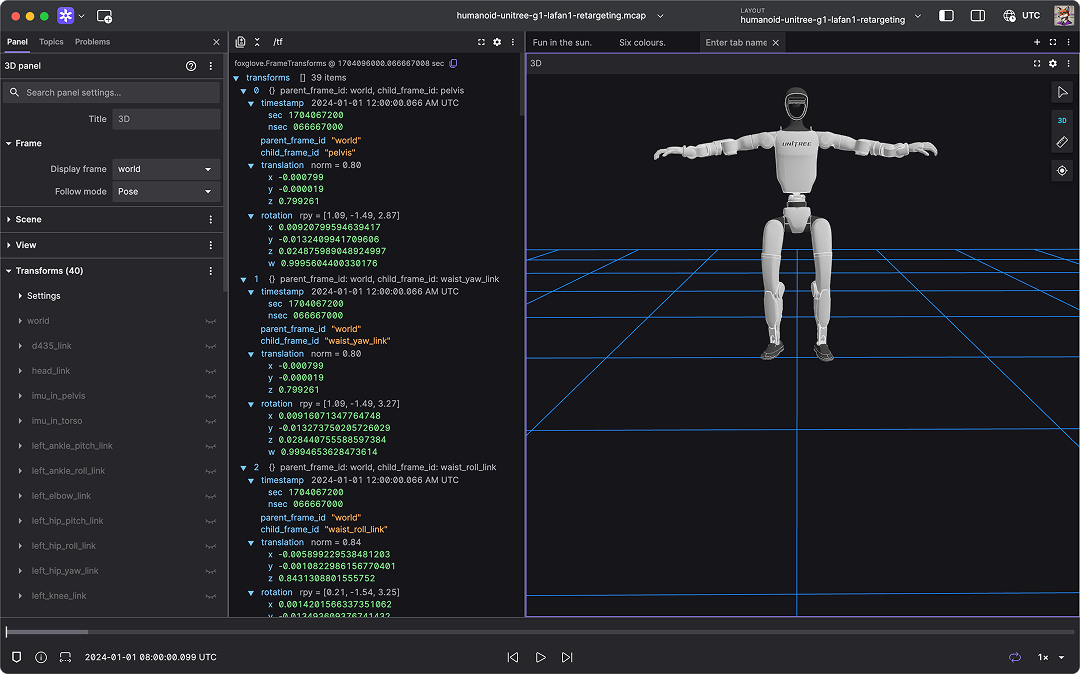Open the Display frame dropdown
Image resolution: width=1080 pixels, height=674 pixels.
165,169
